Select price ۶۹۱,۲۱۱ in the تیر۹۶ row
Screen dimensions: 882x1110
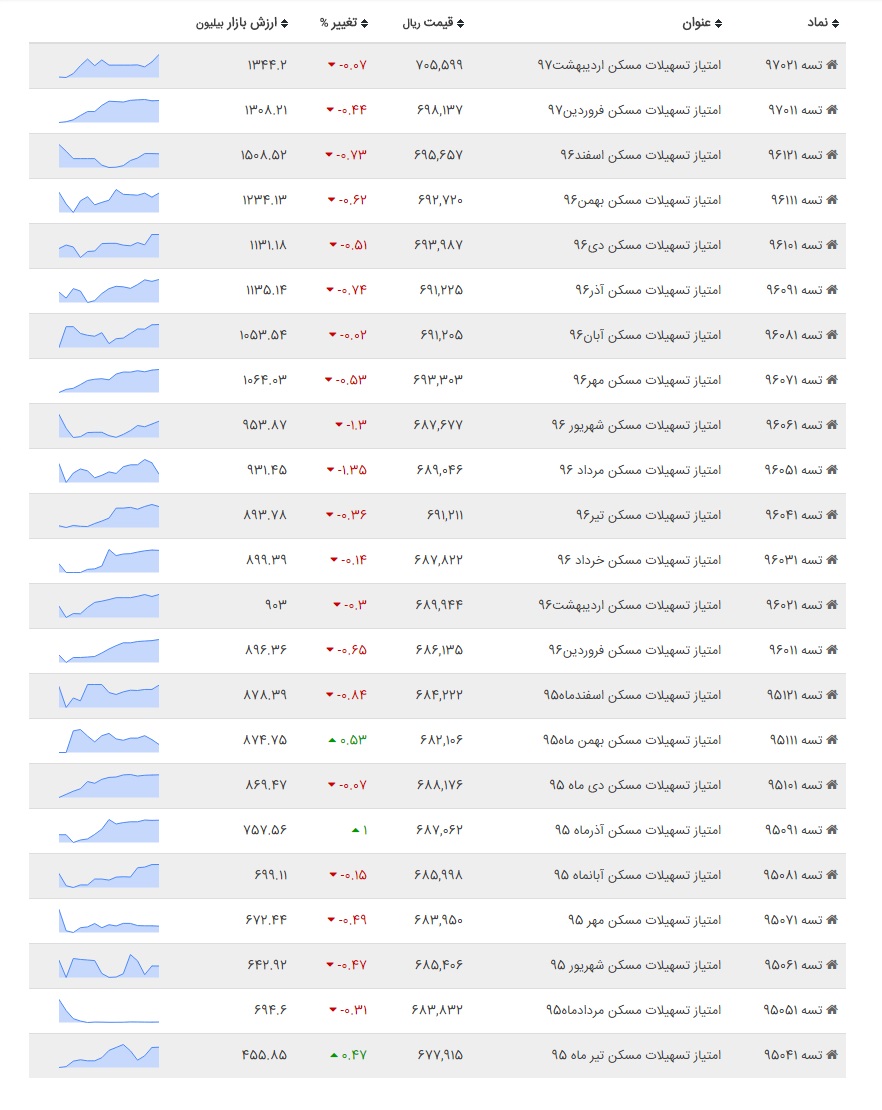445,515
